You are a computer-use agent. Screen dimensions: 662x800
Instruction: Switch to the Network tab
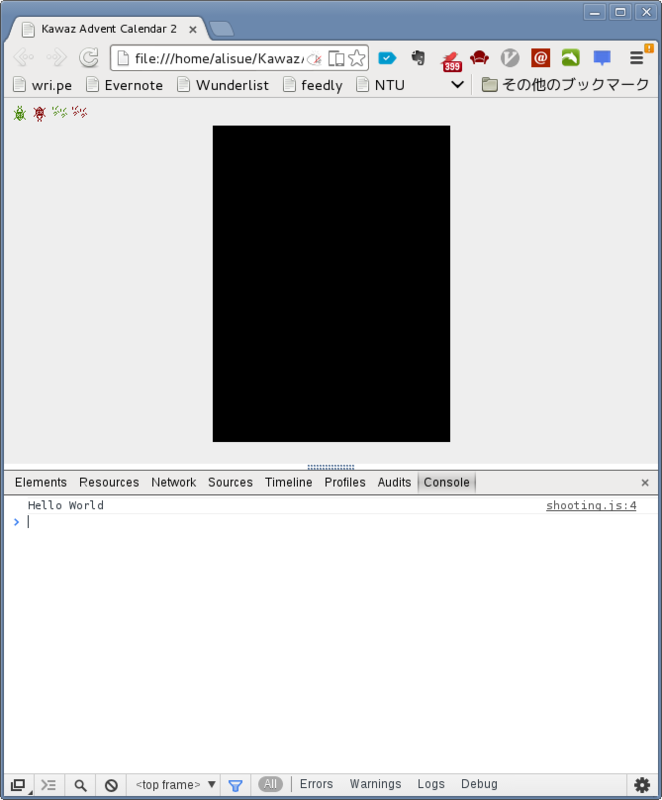click(174, 483)
